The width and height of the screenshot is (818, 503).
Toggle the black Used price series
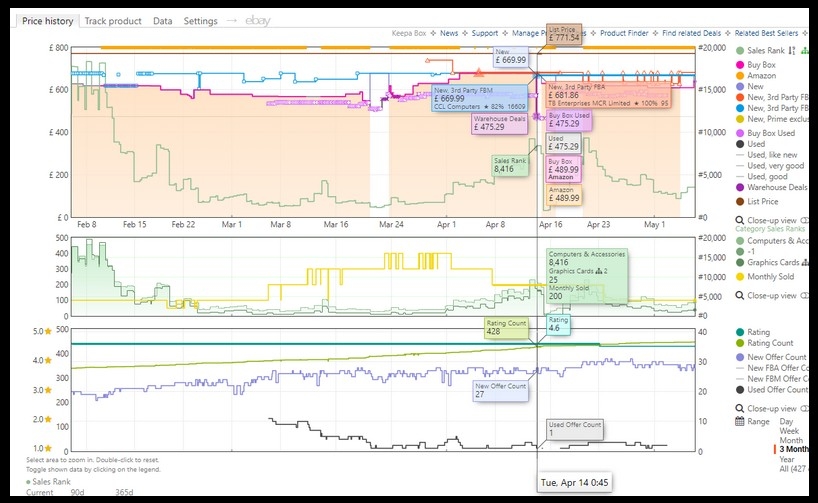click(x=750, y=144)
